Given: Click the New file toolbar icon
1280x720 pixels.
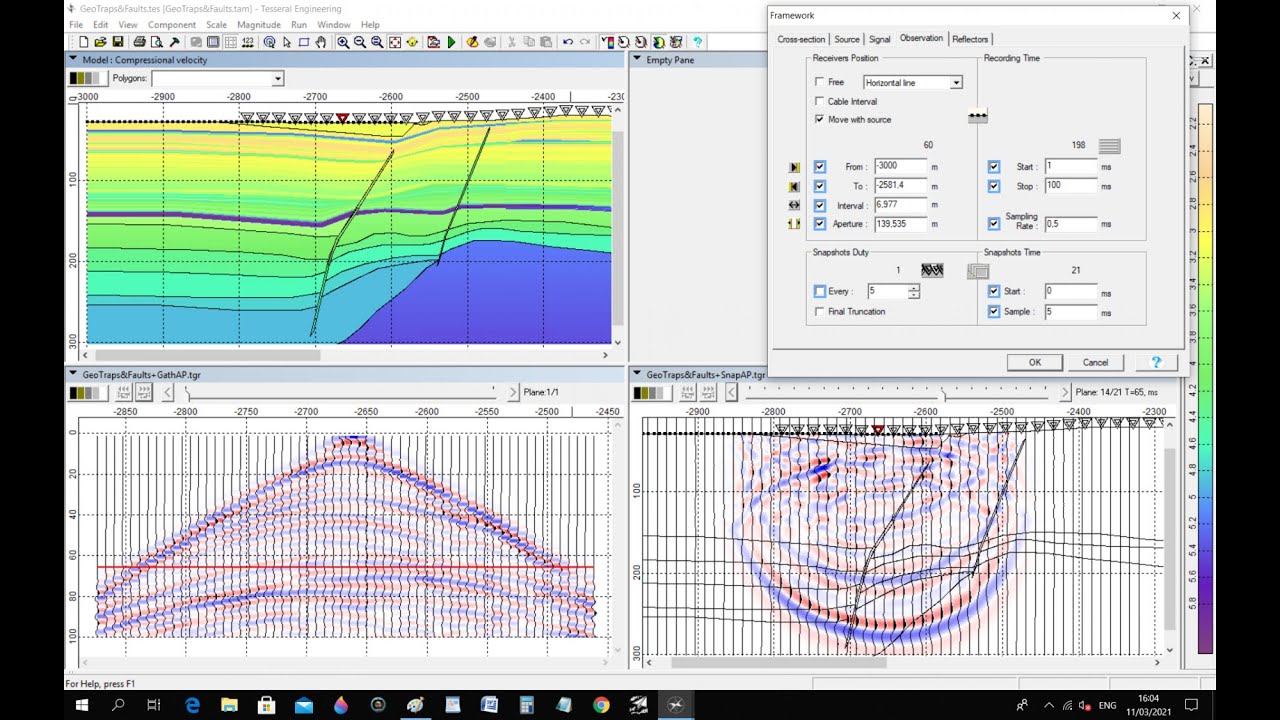Looking at the screenshot, I should (83, 42).
